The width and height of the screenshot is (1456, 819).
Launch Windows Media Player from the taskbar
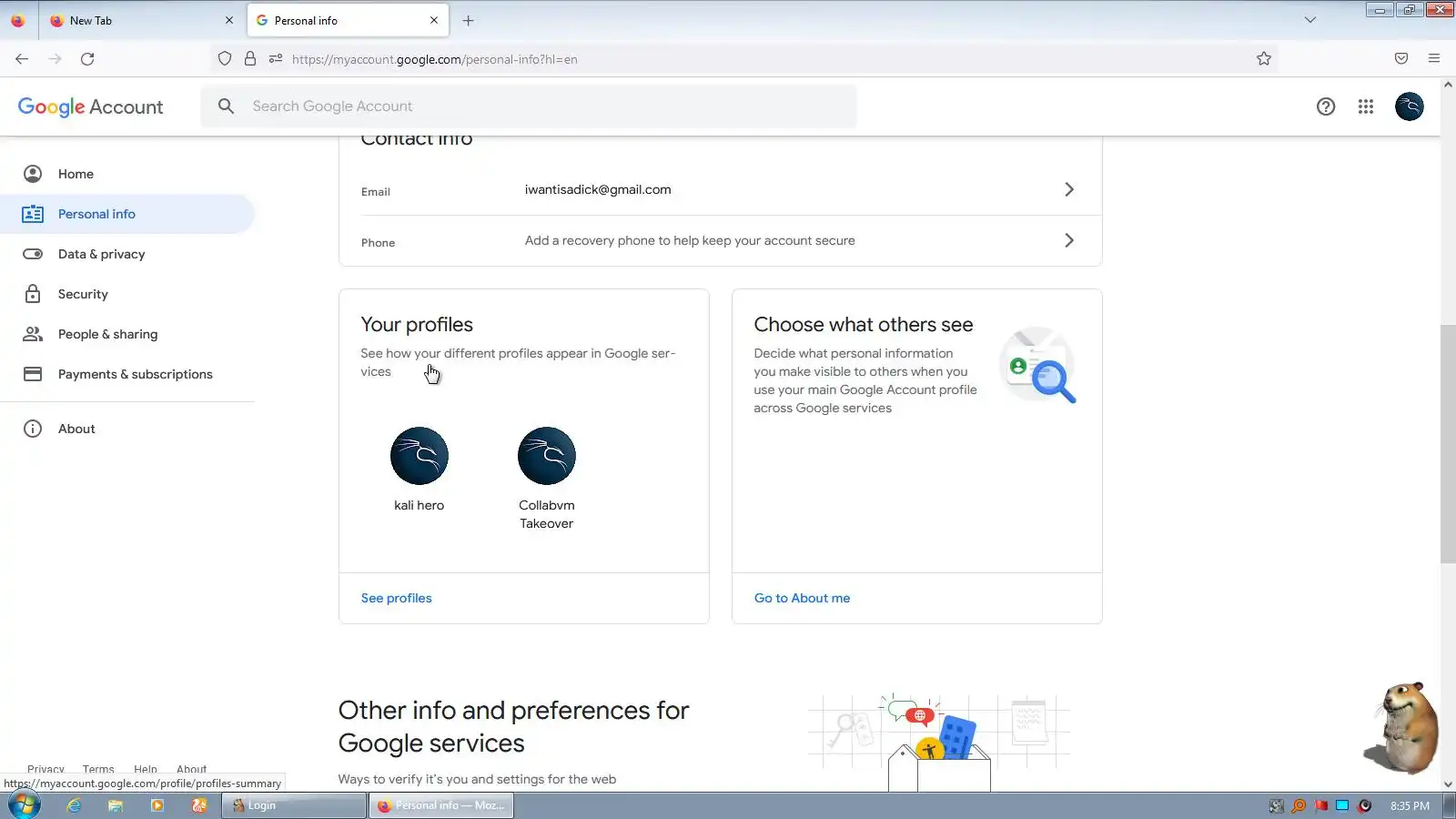(x=157, y=805)
